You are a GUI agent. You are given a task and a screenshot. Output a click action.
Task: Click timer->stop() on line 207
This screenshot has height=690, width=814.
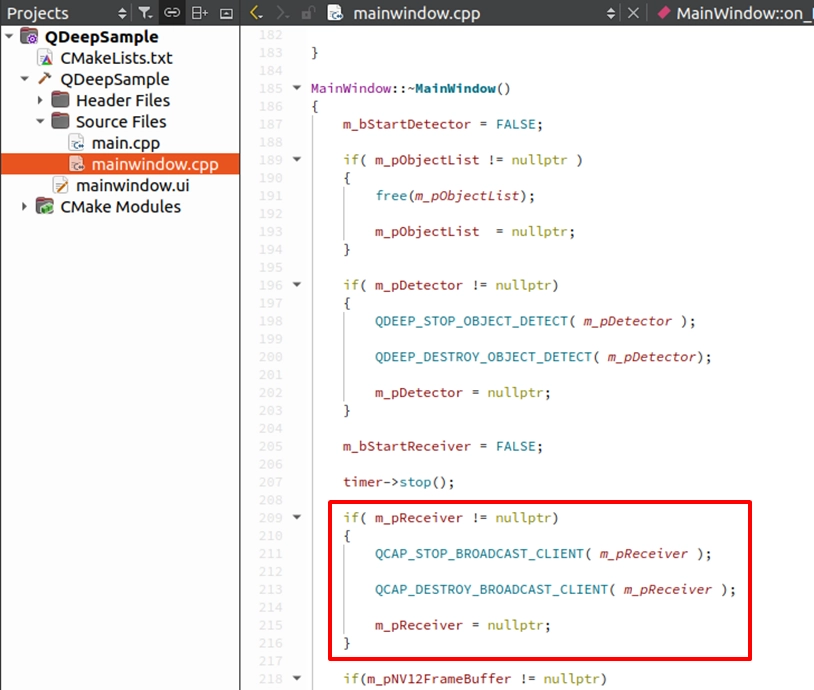coord(398,482)
